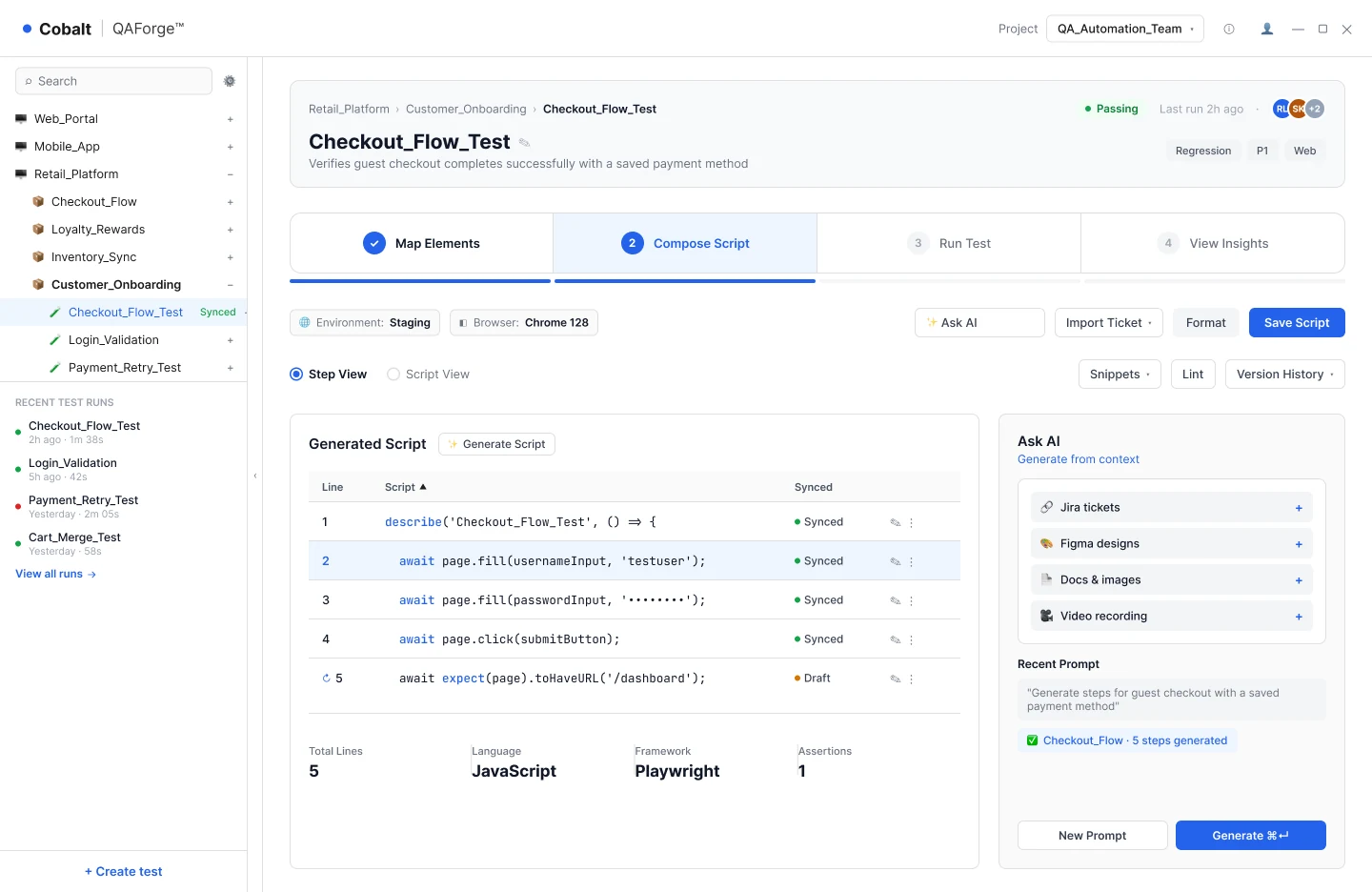Click View all runs link
This screenshot has height=892, width=1372.
55,574
